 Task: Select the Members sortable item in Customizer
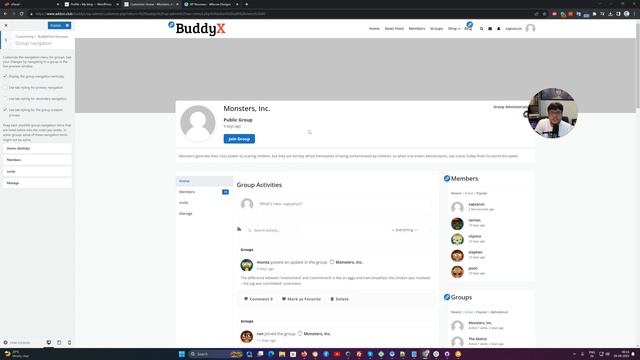click(37, 160)
